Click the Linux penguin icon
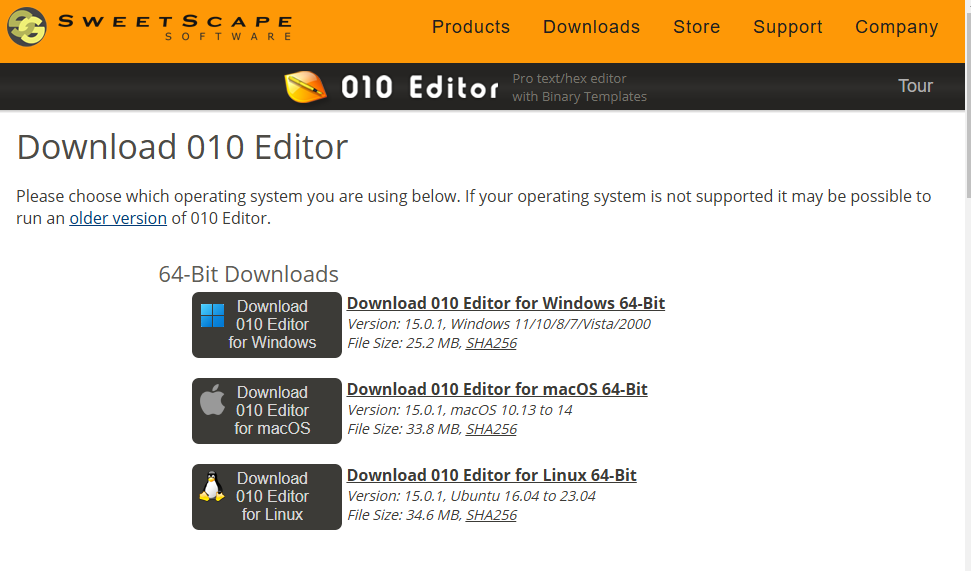The height and width of the screenshot is (571, 971). point(212,486)
